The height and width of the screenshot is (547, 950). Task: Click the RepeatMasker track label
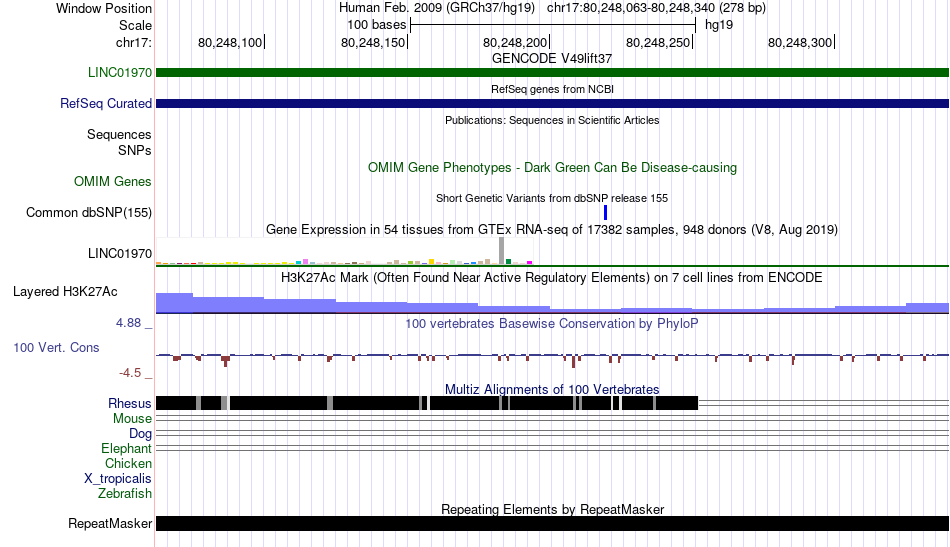pyautogui.click(x=110, y=523)
